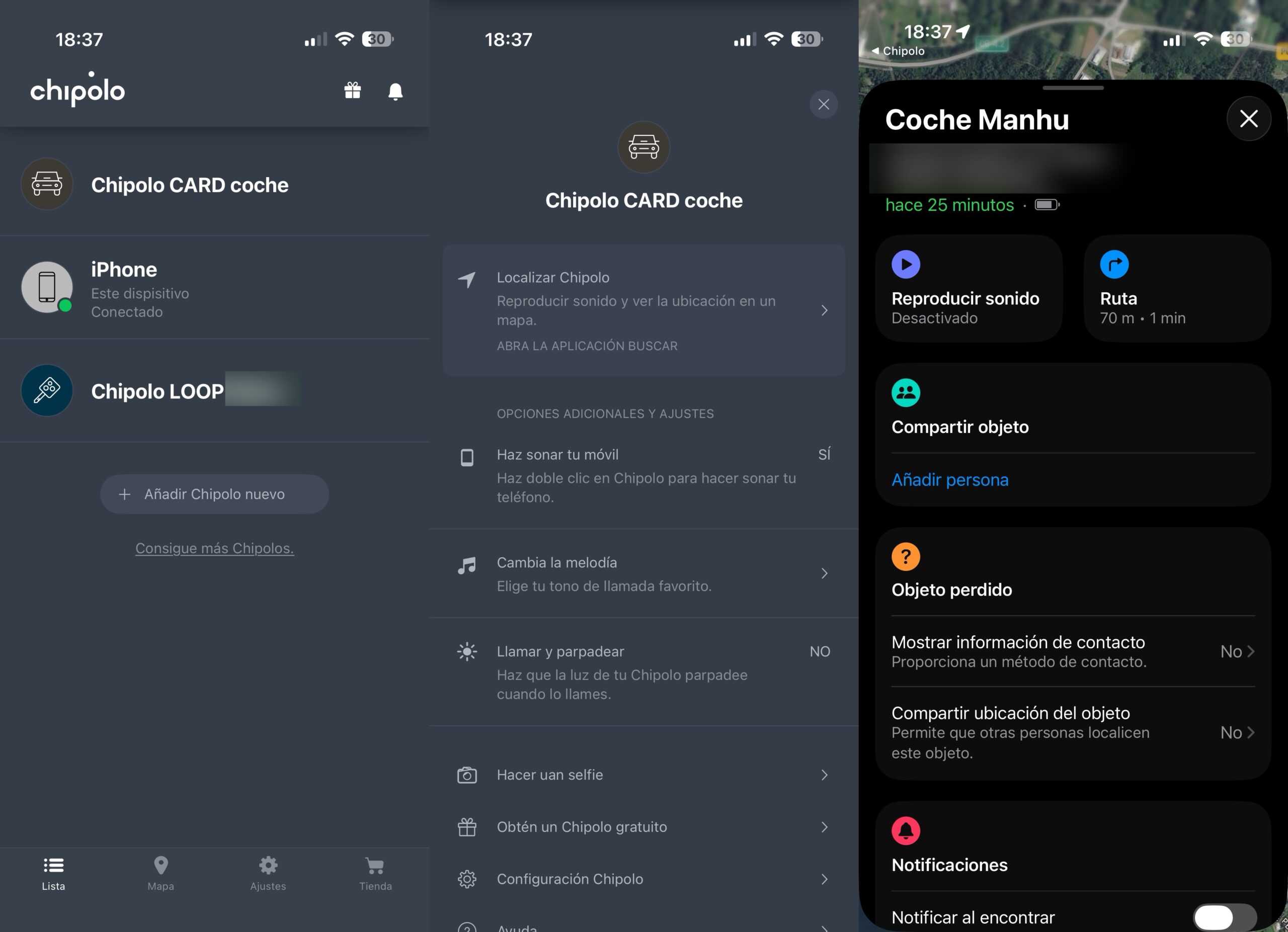Open Localizar Chipolo option
The height and width of the screenshot is (932, 1288).
[643, 310]
